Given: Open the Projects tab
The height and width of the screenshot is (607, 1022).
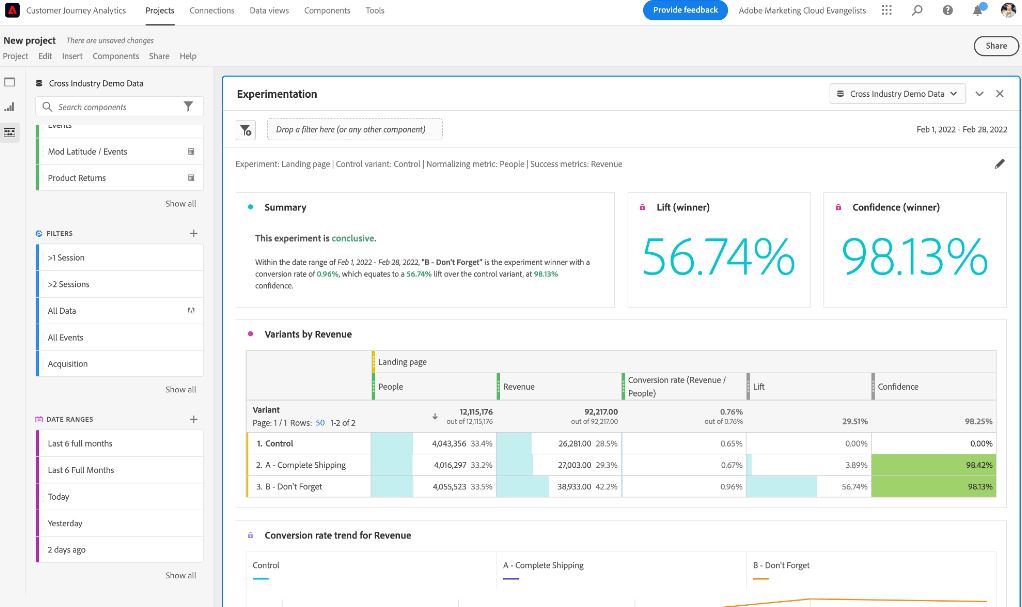Looking at the screenshot, I should (160, 10).
